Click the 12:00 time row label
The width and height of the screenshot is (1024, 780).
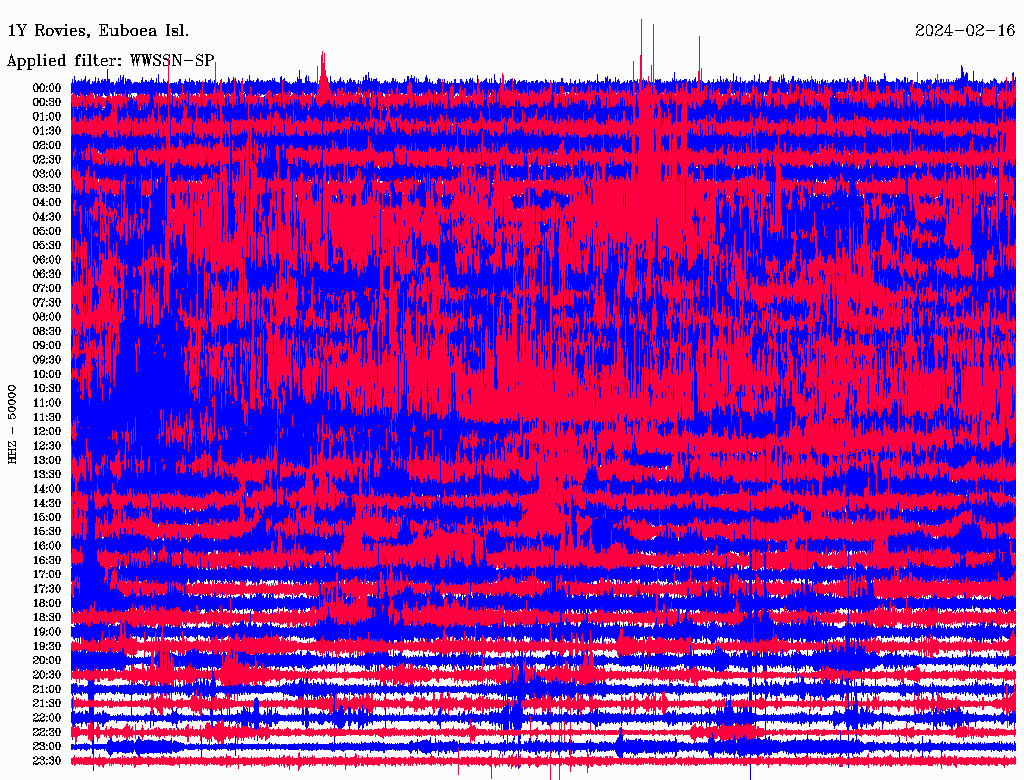[48, 431]
